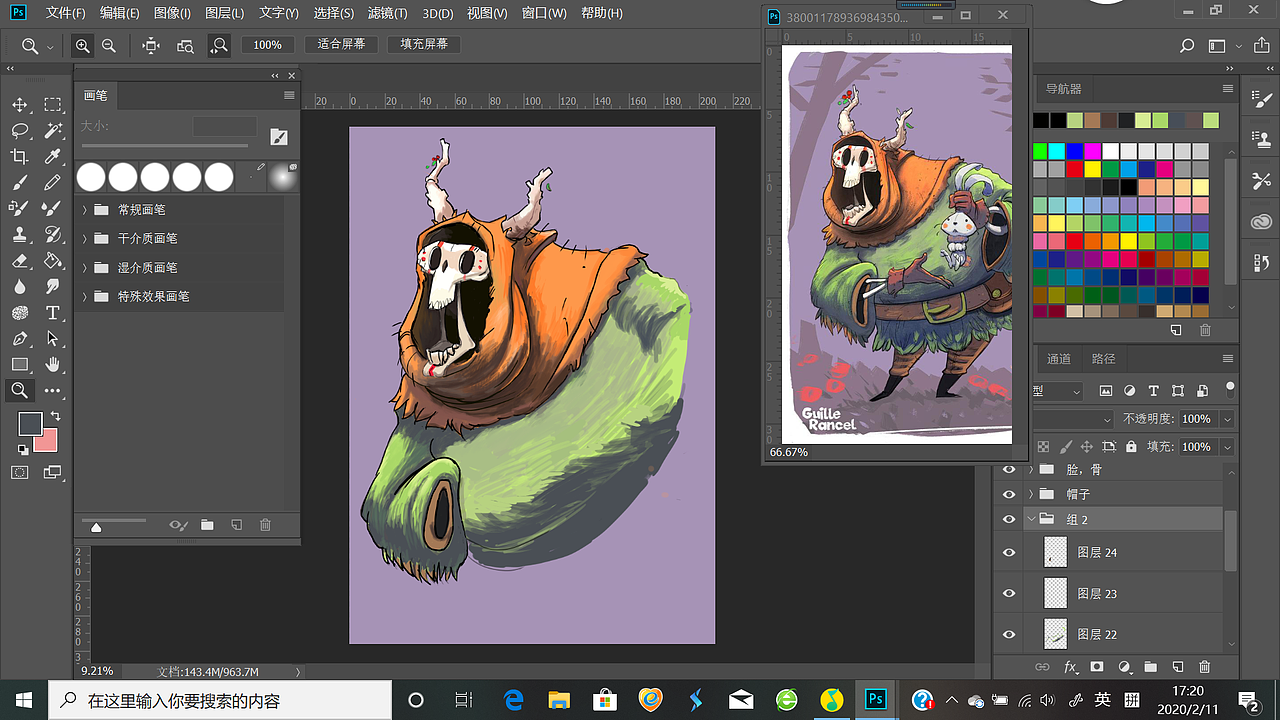Swap foreground and background colors
Viewport: 1280px width, 720px height.
coord(55,416)
